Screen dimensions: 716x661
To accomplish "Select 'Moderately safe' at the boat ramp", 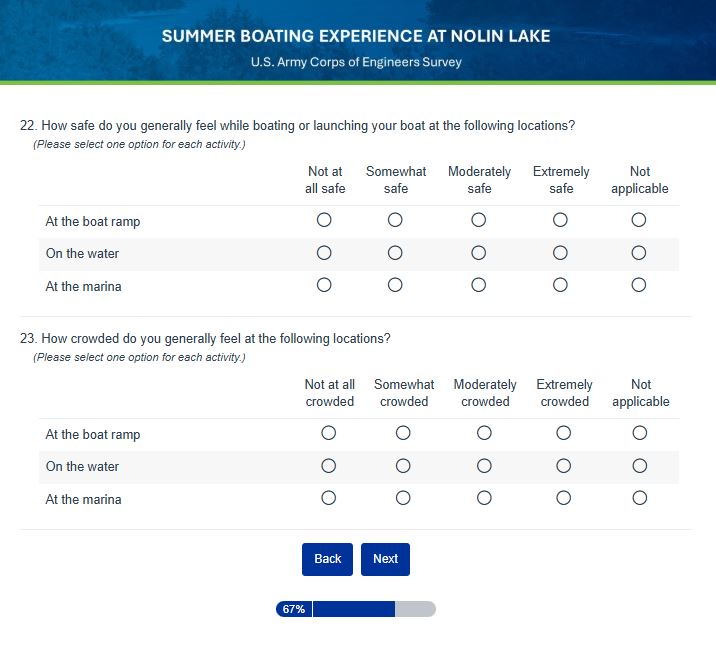I will [479, 220].
